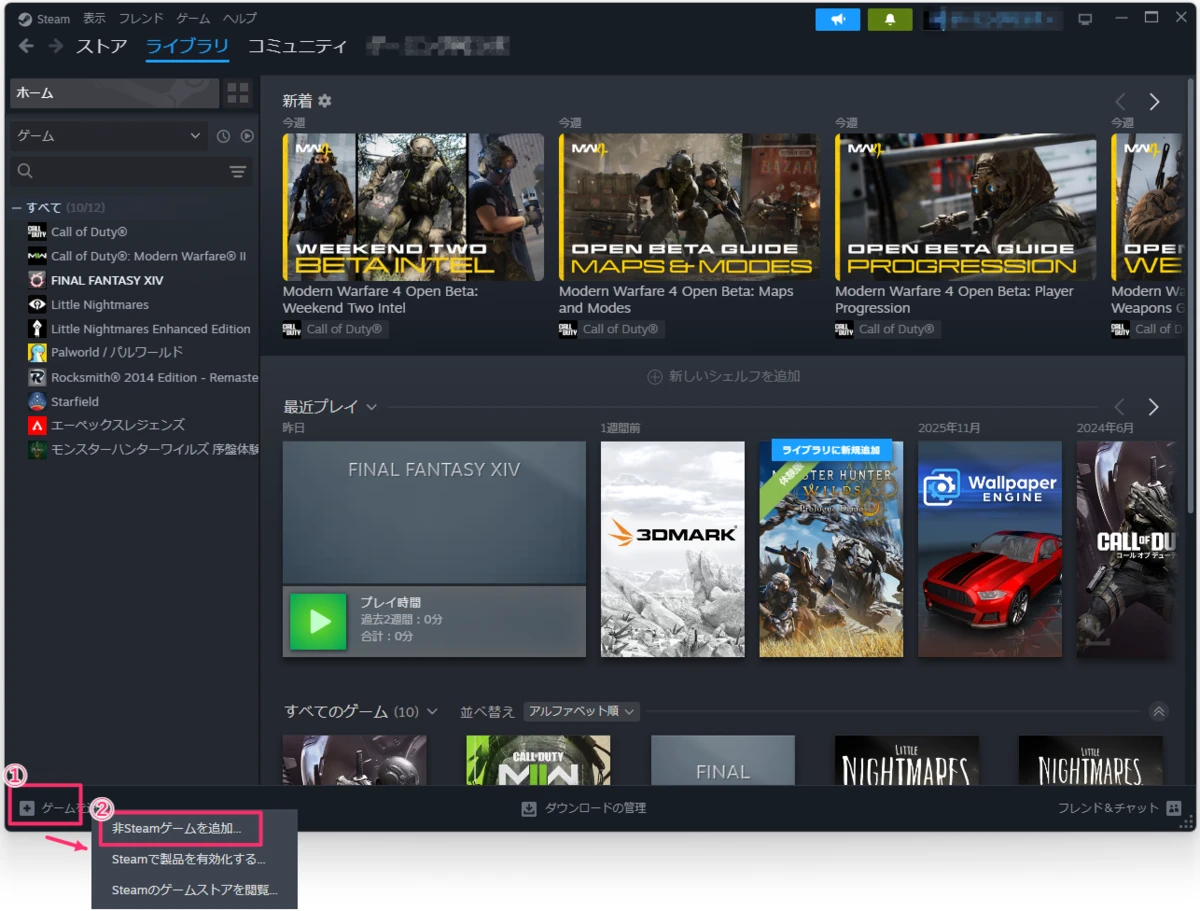Show previous items in the new arrivals shelf
The width and height of the screenshot is (1200, 911).
(1121, 102)
